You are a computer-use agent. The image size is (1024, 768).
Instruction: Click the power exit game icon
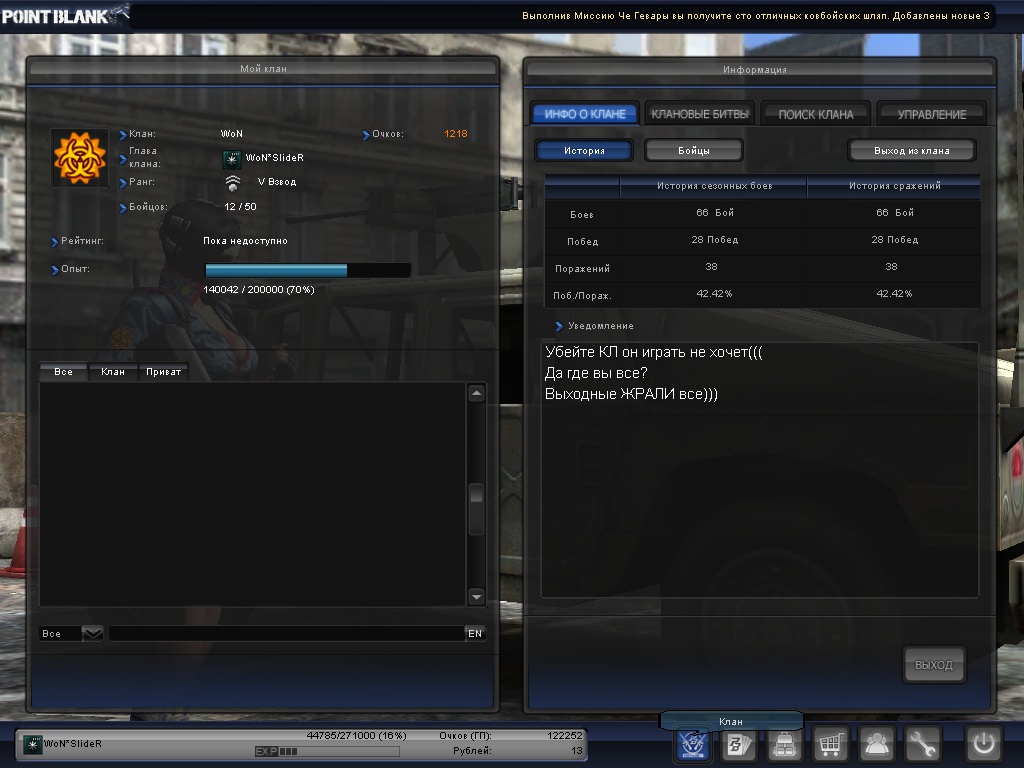pos(984,744)
